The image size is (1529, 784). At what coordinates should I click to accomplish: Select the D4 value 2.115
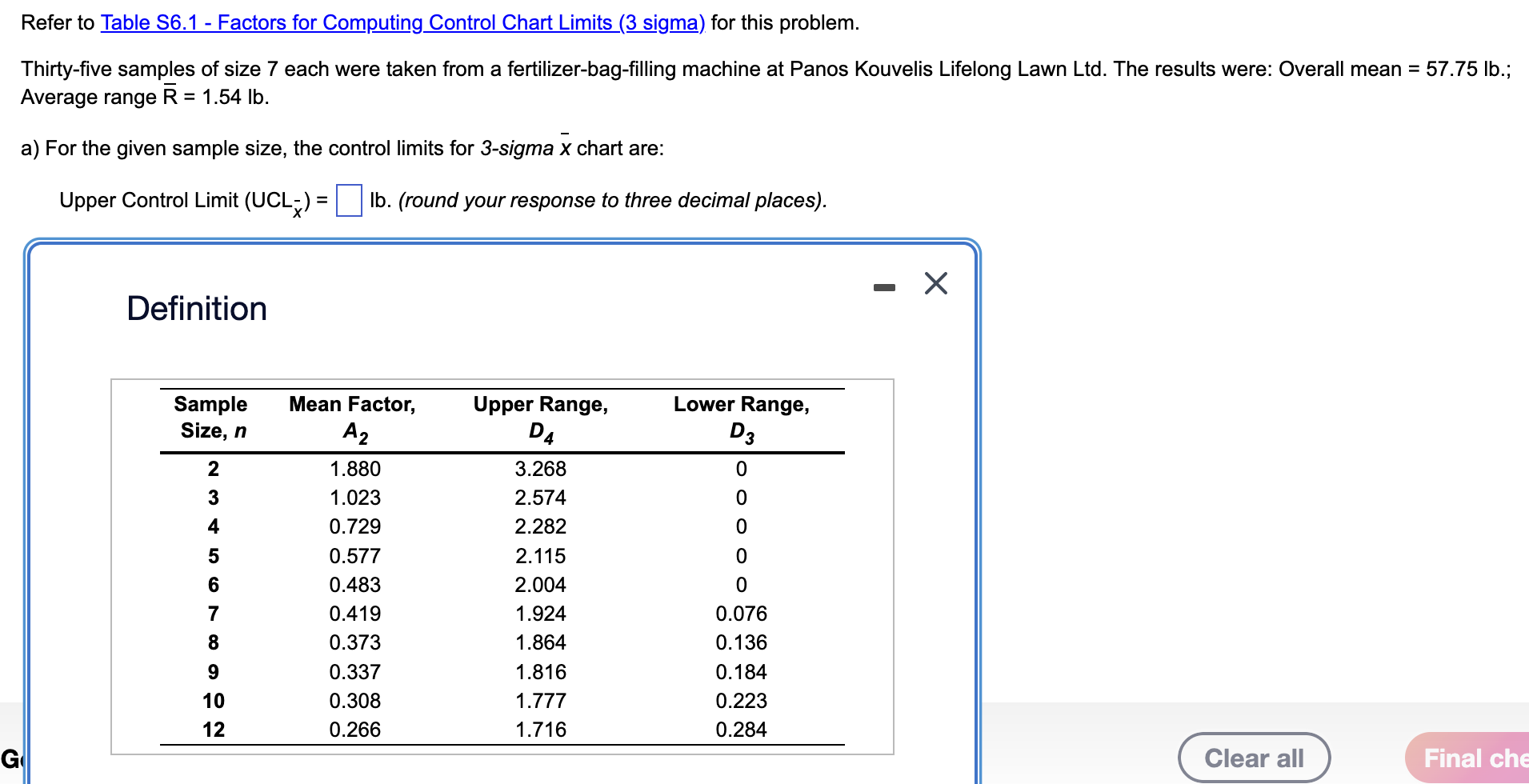tap(541, 556)
